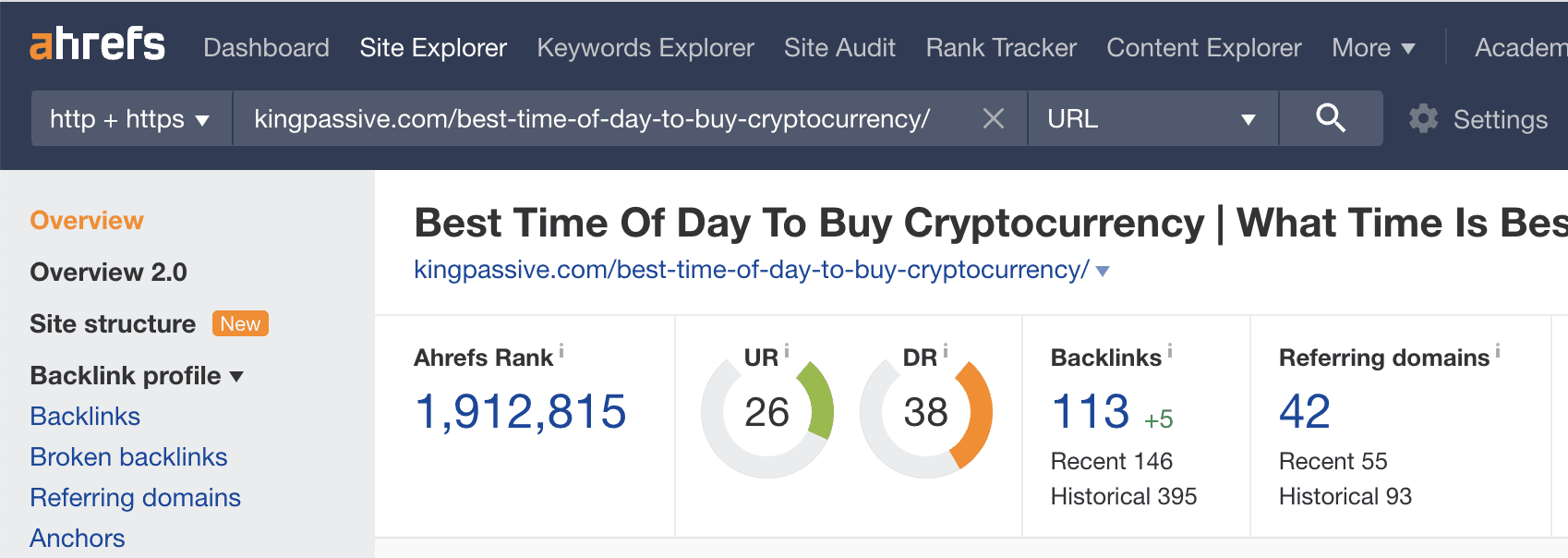
Task: Open the URL mode dropdown
Action: coord(1152,118)
